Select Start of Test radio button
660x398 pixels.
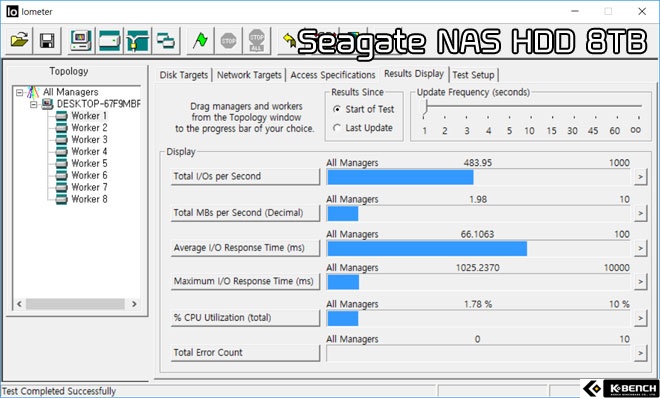point(337,109)
